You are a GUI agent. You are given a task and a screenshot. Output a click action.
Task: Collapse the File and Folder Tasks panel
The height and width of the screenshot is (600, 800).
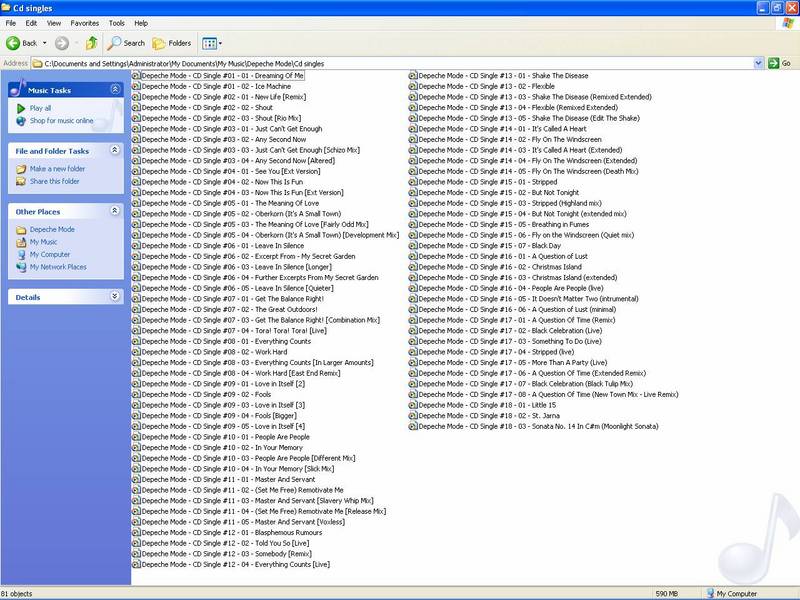(x=115, y=150)
